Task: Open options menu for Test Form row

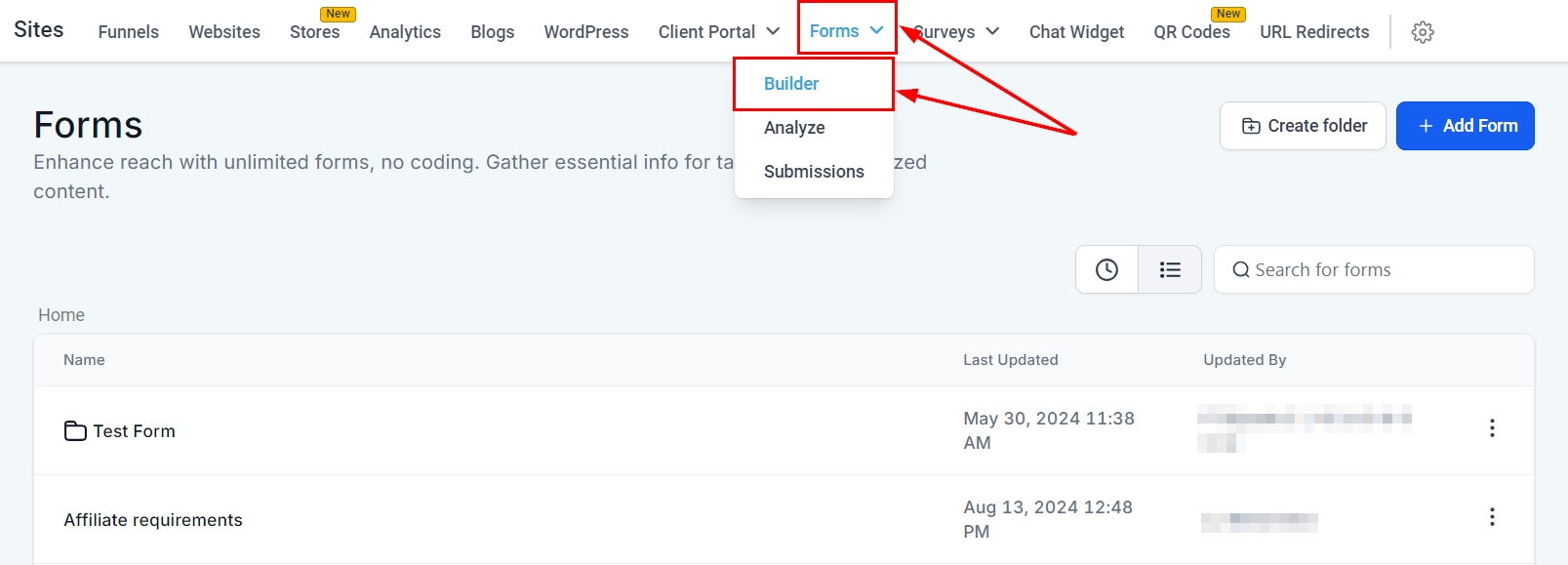Action: coord(1492,428)
